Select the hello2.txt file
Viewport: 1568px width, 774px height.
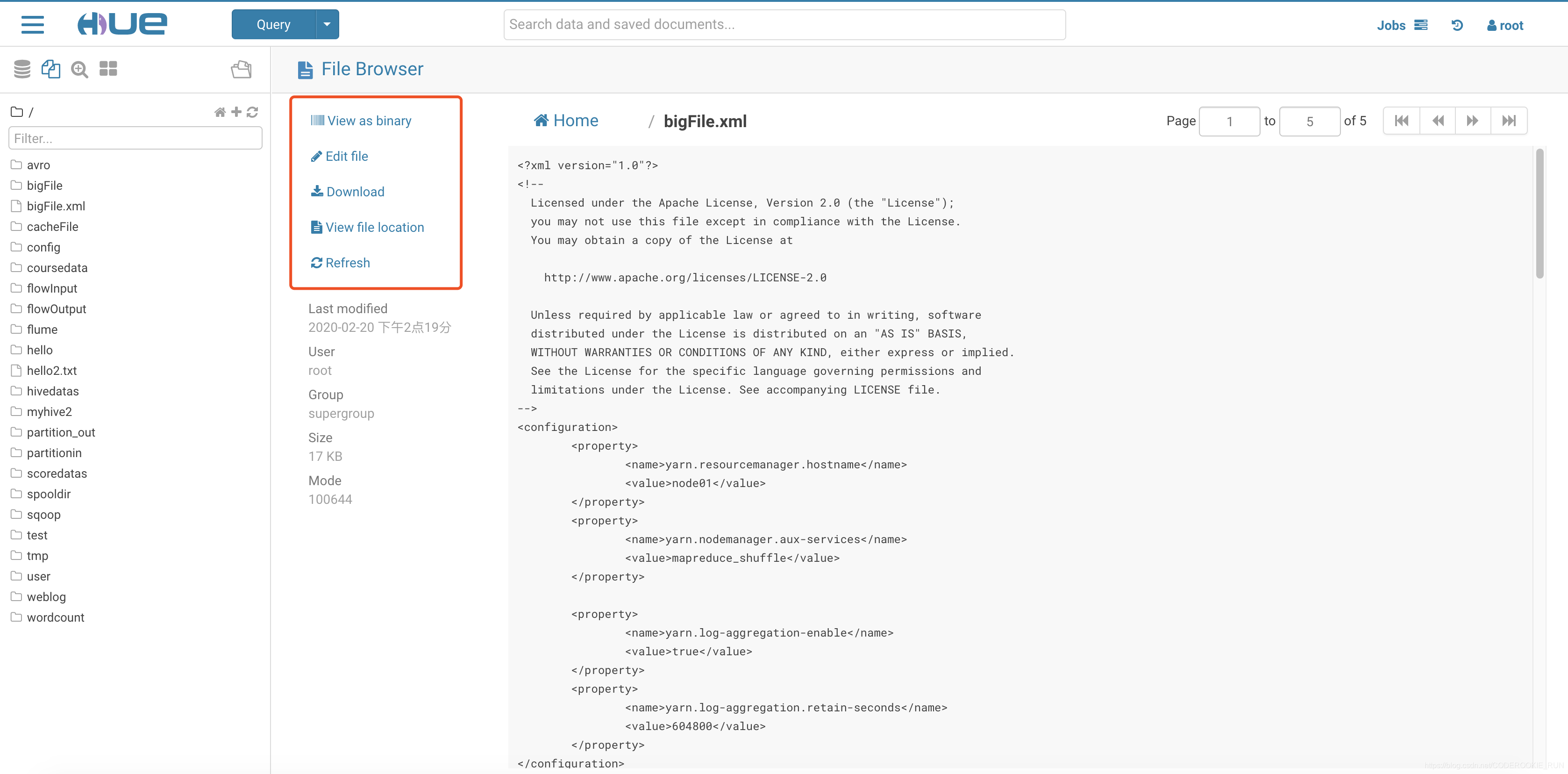coord(52,371)
